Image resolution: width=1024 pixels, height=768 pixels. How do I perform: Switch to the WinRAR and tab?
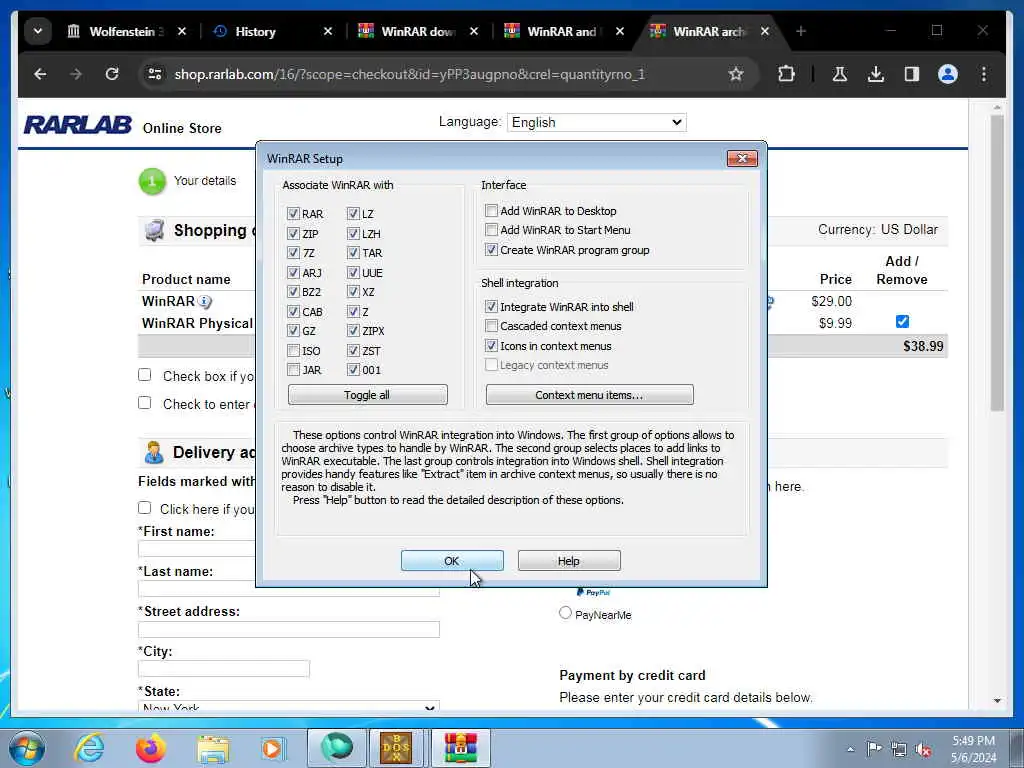coord(564,31)
